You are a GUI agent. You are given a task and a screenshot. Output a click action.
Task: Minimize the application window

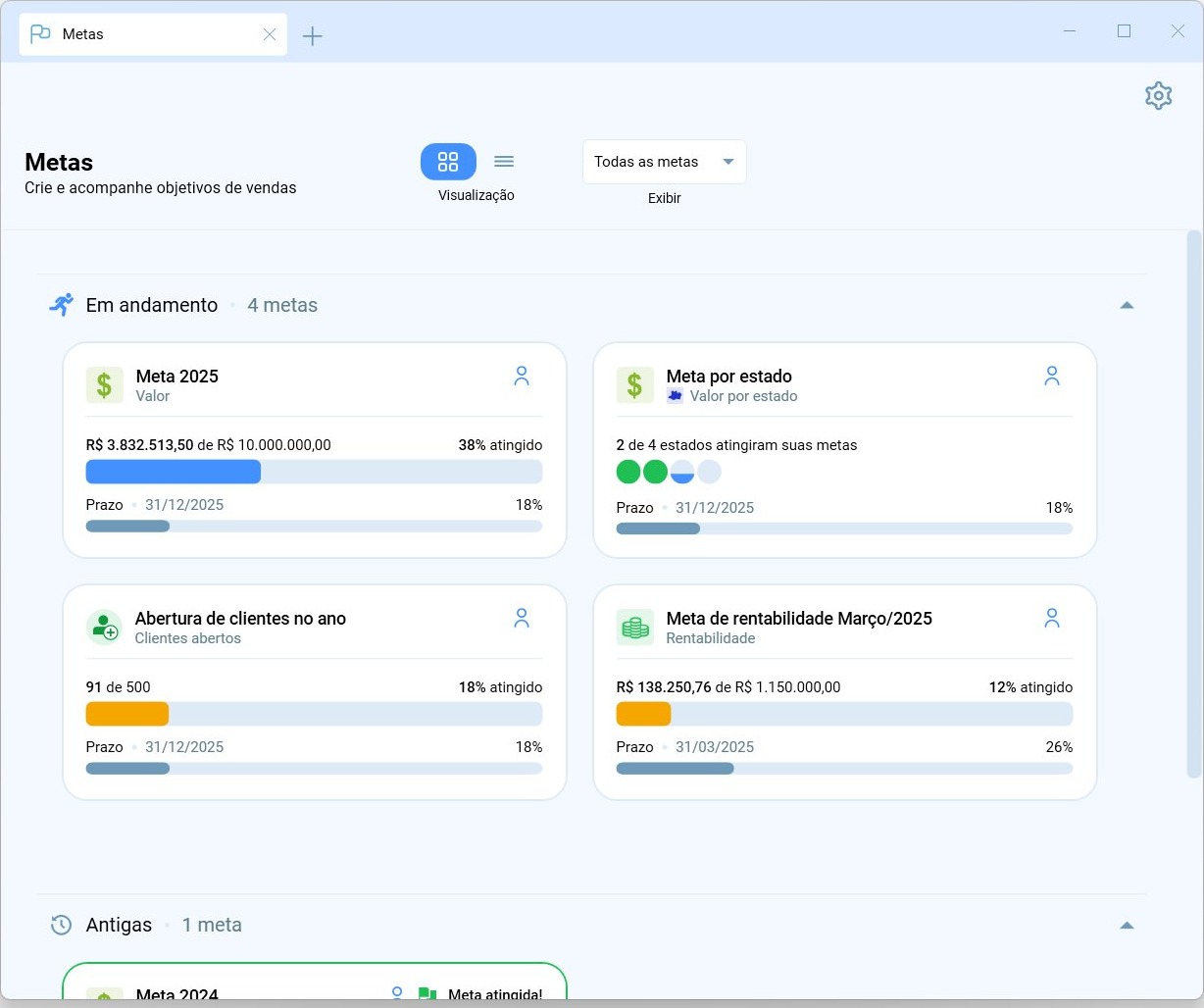pyautogui.click(x=1070, y=31)
